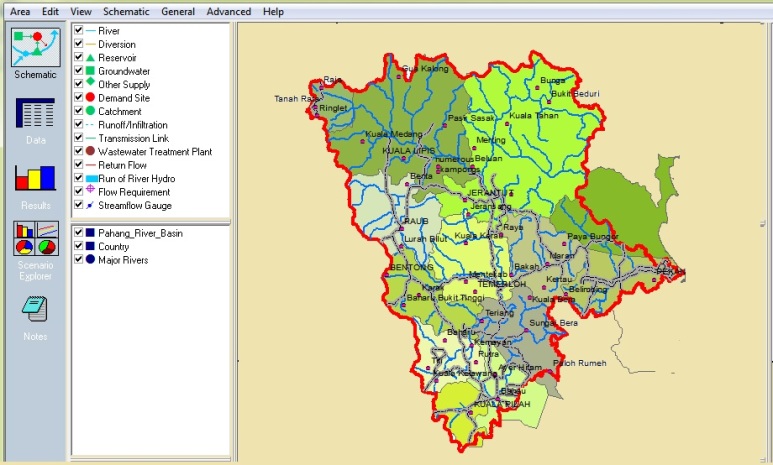Click the KUALA LIPIS label on map
Viewport: 773px width, 465px height.
tap(407, 151)
